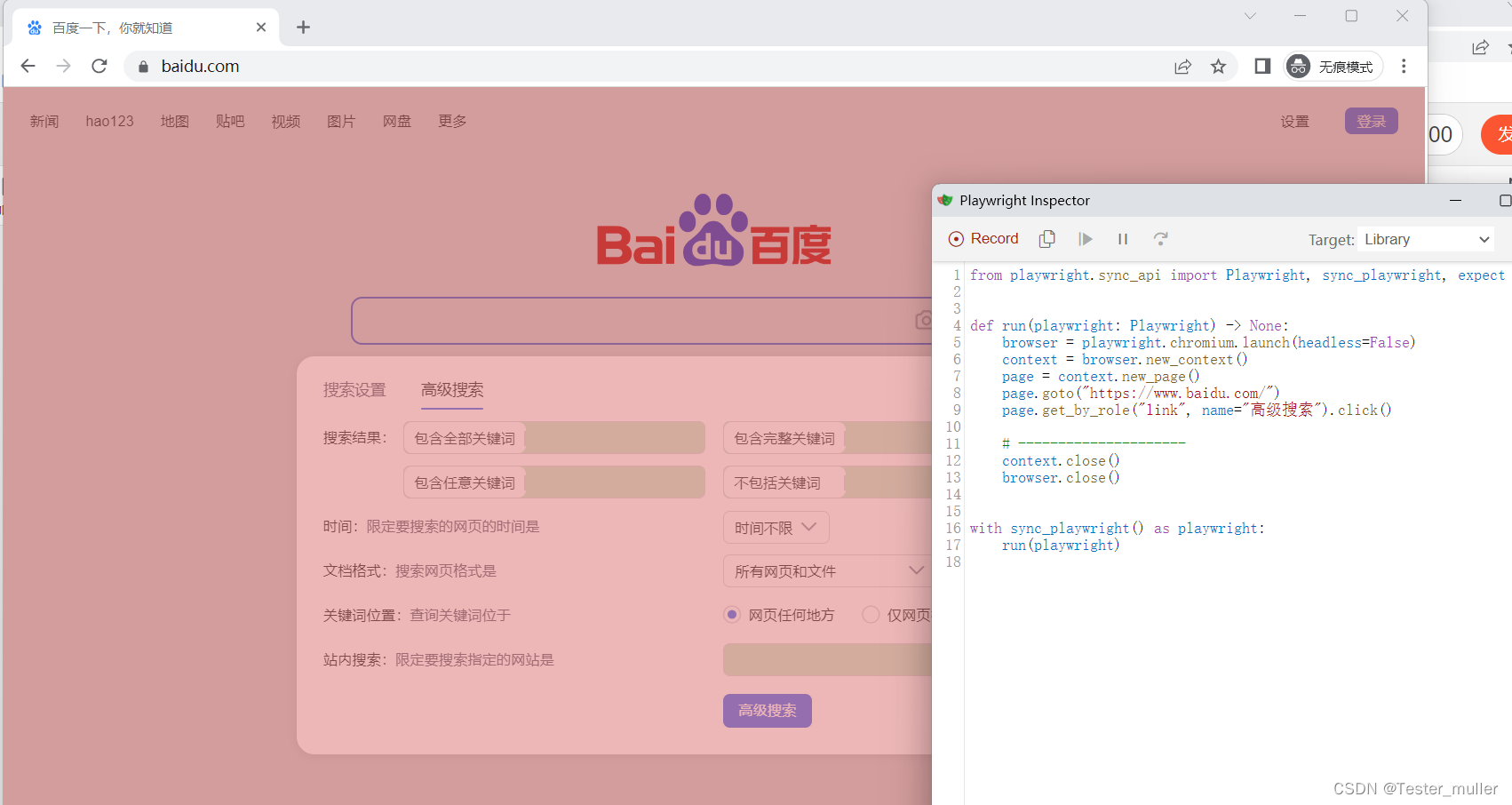Open the 贴吧 link
The height and width of the screenshot is (805, 1512).
point(230,121)
